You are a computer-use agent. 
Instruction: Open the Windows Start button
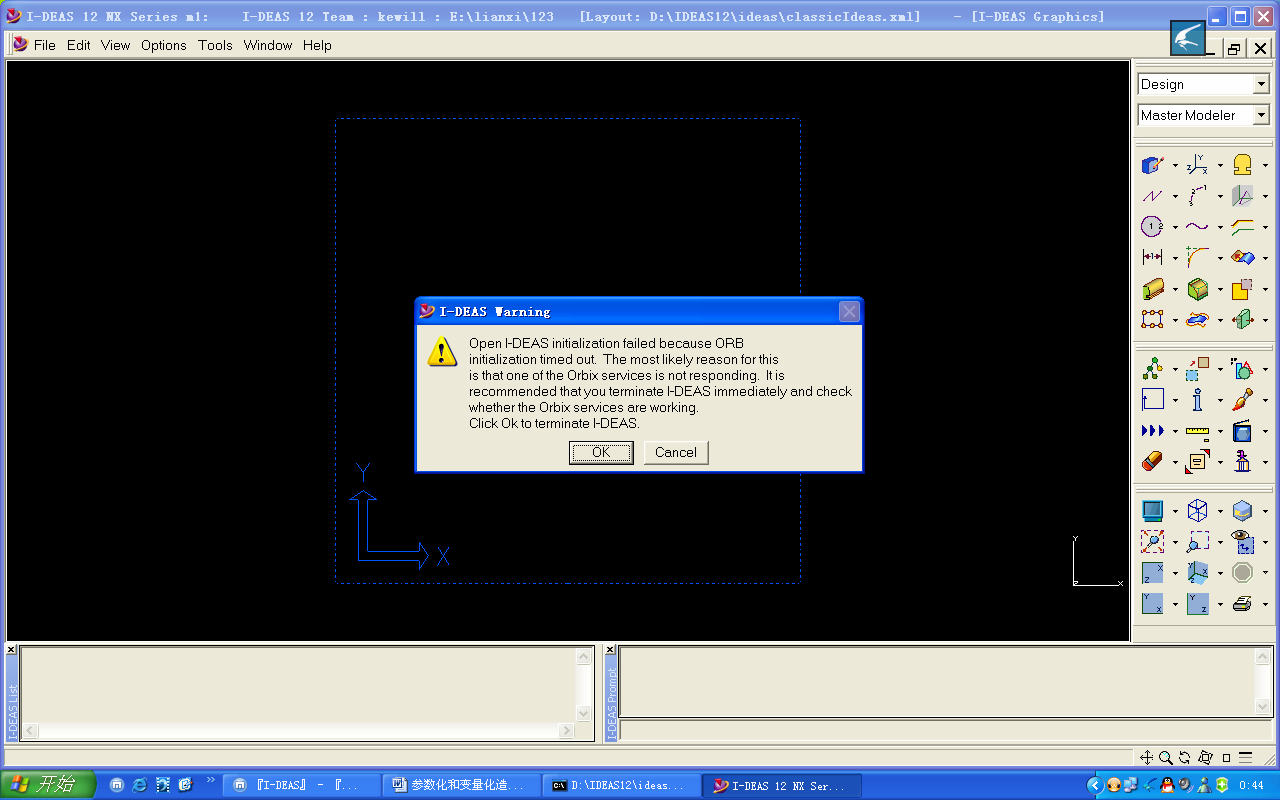[48, 785]
